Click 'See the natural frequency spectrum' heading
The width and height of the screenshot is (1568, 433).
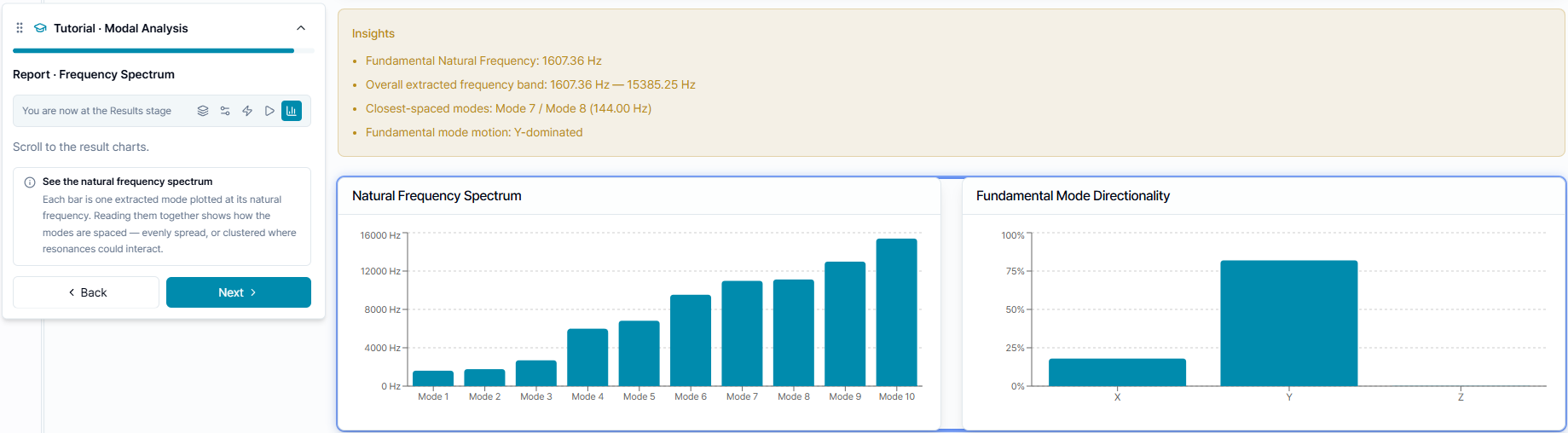tap(127, 182)
